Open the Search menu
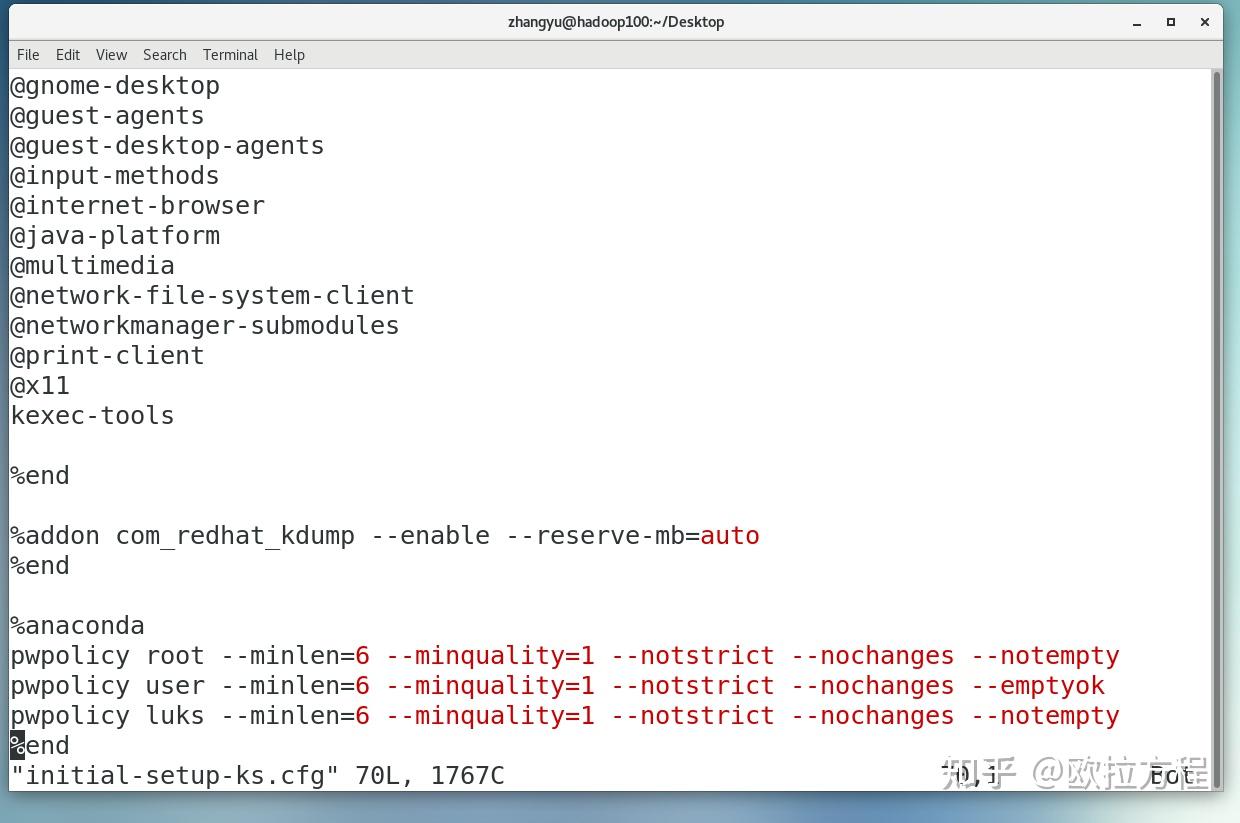Image resolution: width=1240 pixels, height=823 pixels. tap(165, 55)
